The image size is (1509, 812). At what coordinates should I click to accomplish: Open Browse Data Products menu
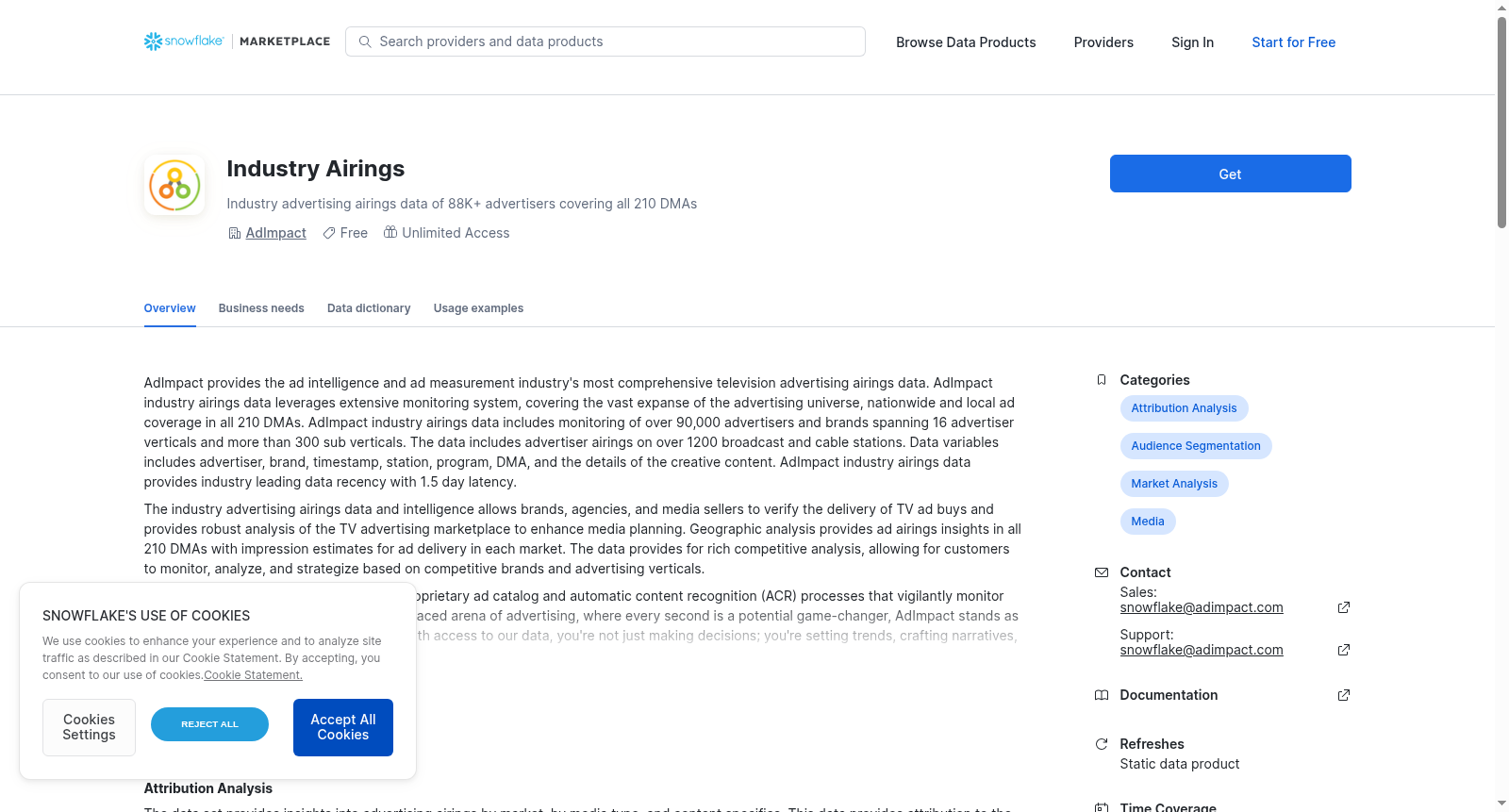tap(966, 42)
